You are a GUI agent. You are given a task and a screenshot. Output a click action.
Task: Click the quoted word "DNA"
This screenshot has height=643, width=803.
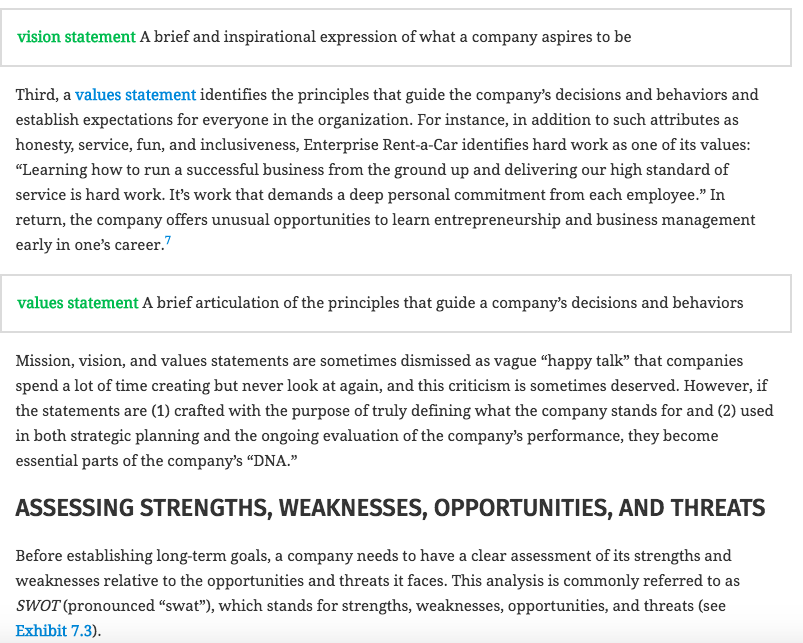[x=271, y=461]
